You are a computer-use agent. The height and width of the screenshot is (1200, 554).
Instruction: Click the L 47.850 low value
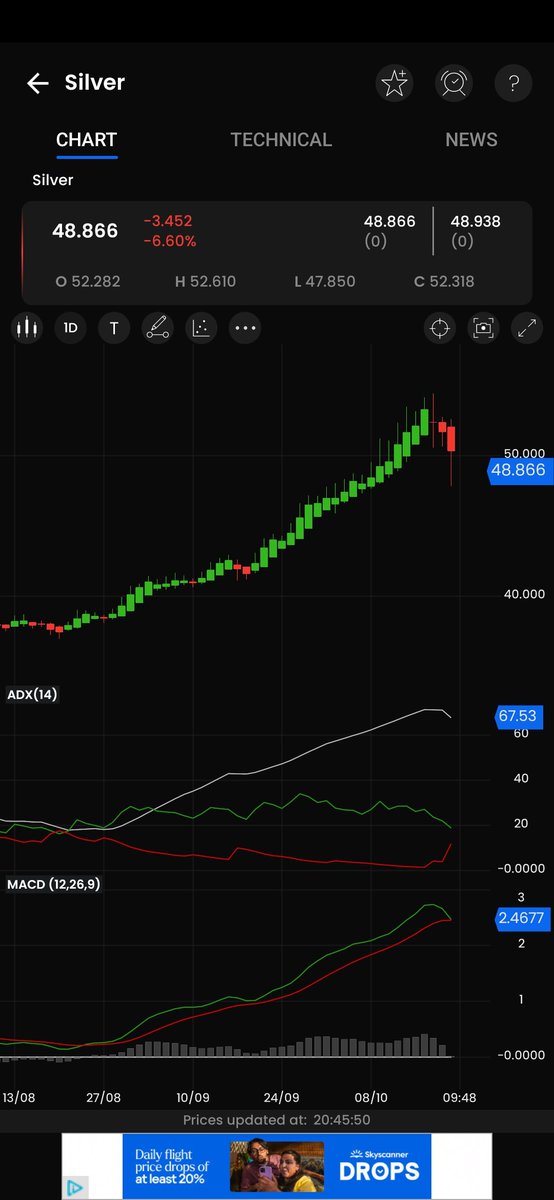click(325, 282)
